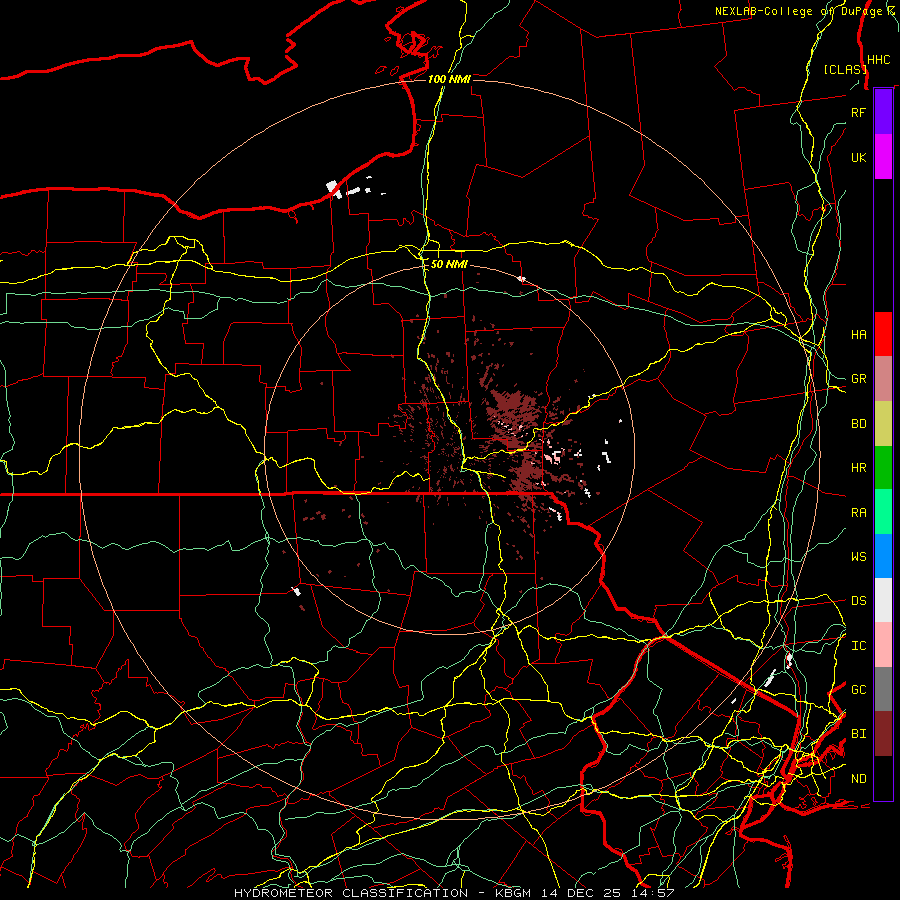Click the 'KBGM' radar site identifier

click(x=516, y=893)
